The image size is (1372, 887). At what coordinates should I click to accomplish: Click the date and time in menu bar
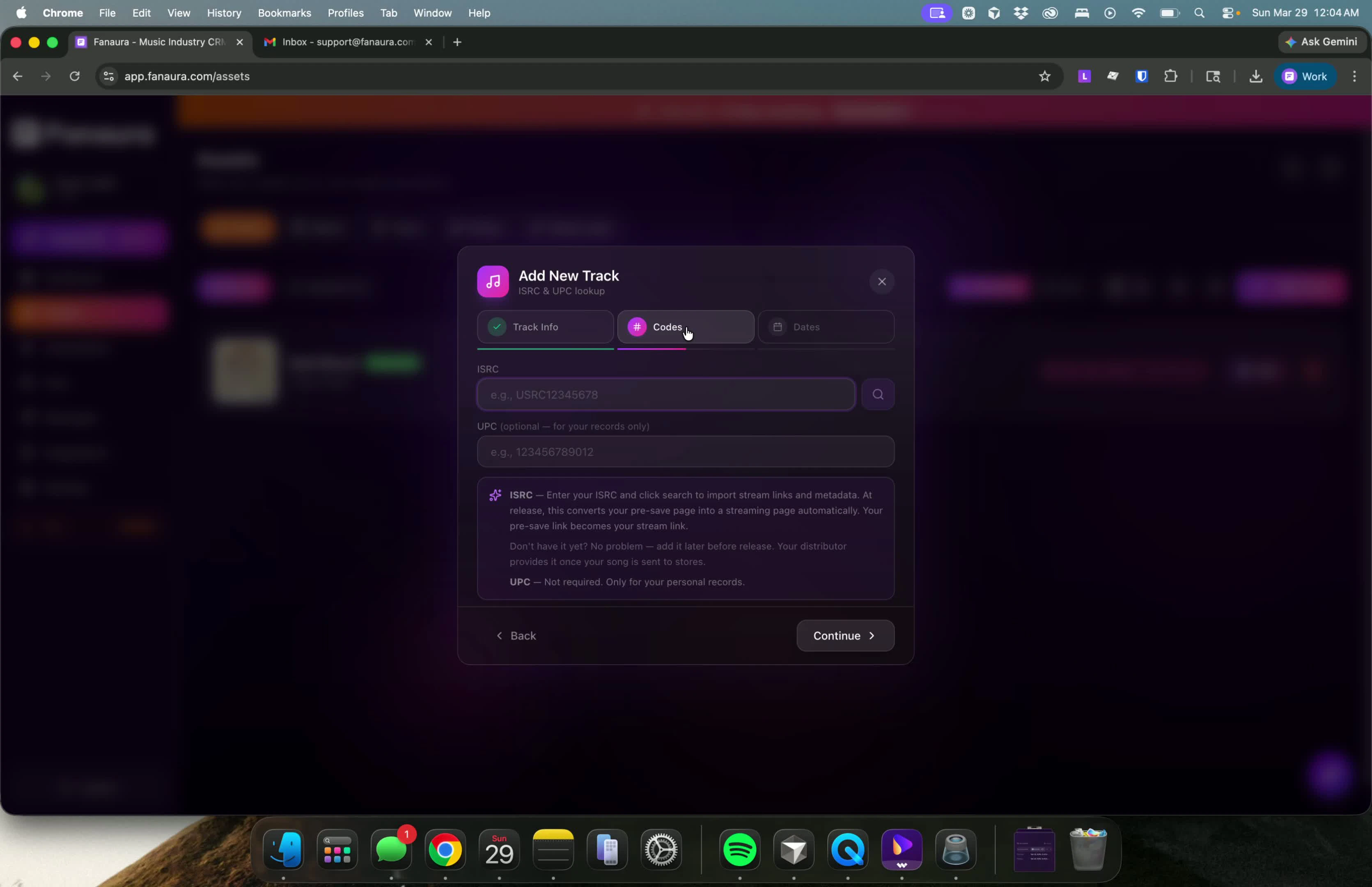tap(1305, 13)
